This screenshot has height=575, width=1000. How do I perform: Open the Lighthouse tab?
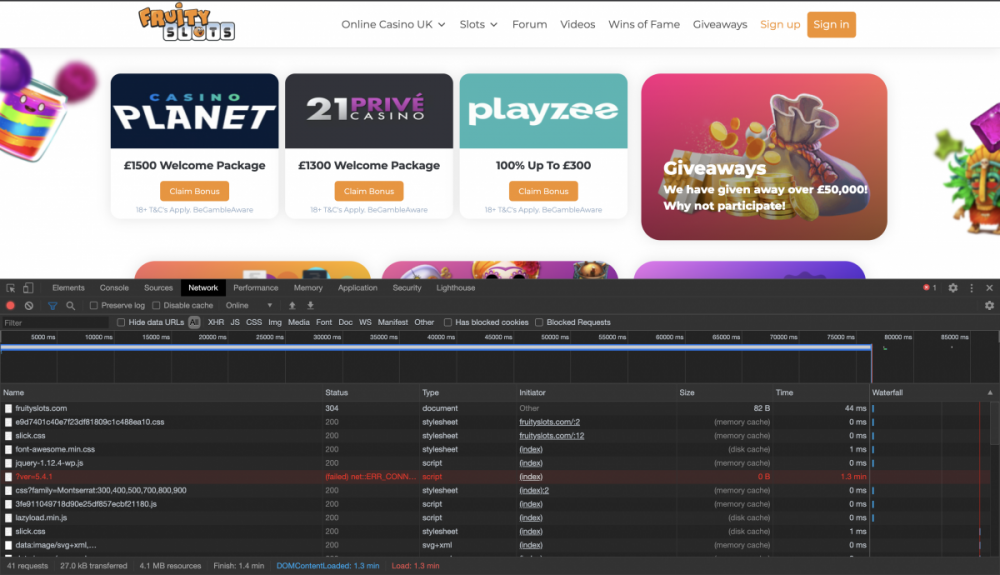tap(455, 288)
